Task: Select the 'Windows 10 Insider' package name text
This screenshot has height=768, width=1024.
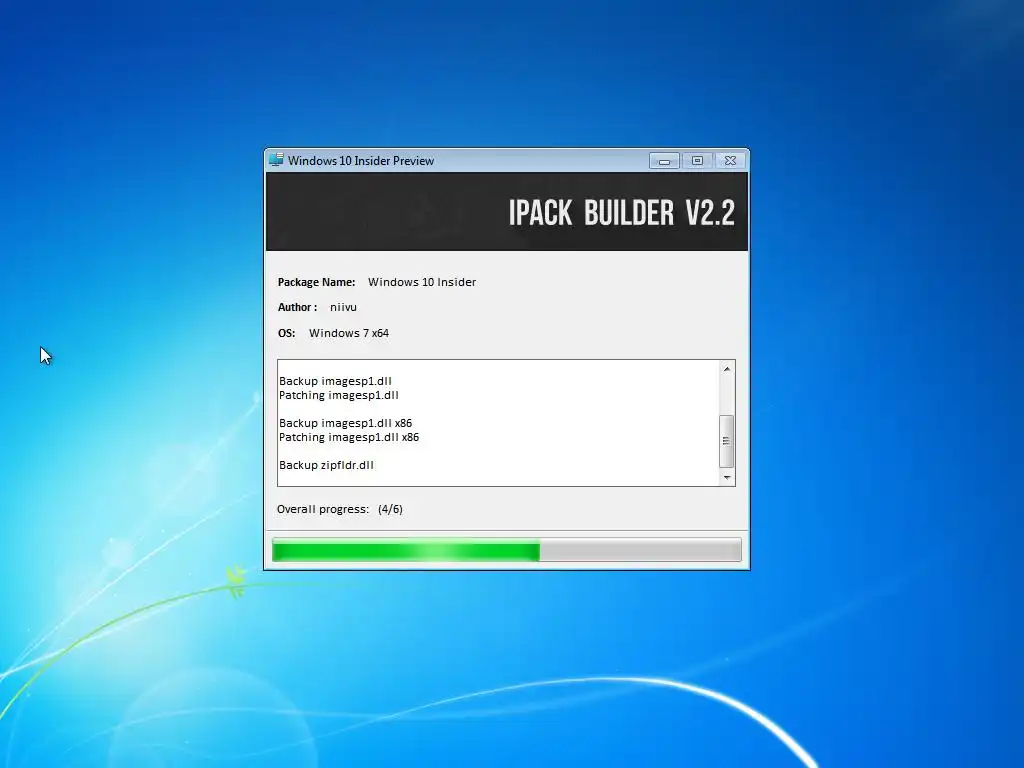Action: point(422,282)
